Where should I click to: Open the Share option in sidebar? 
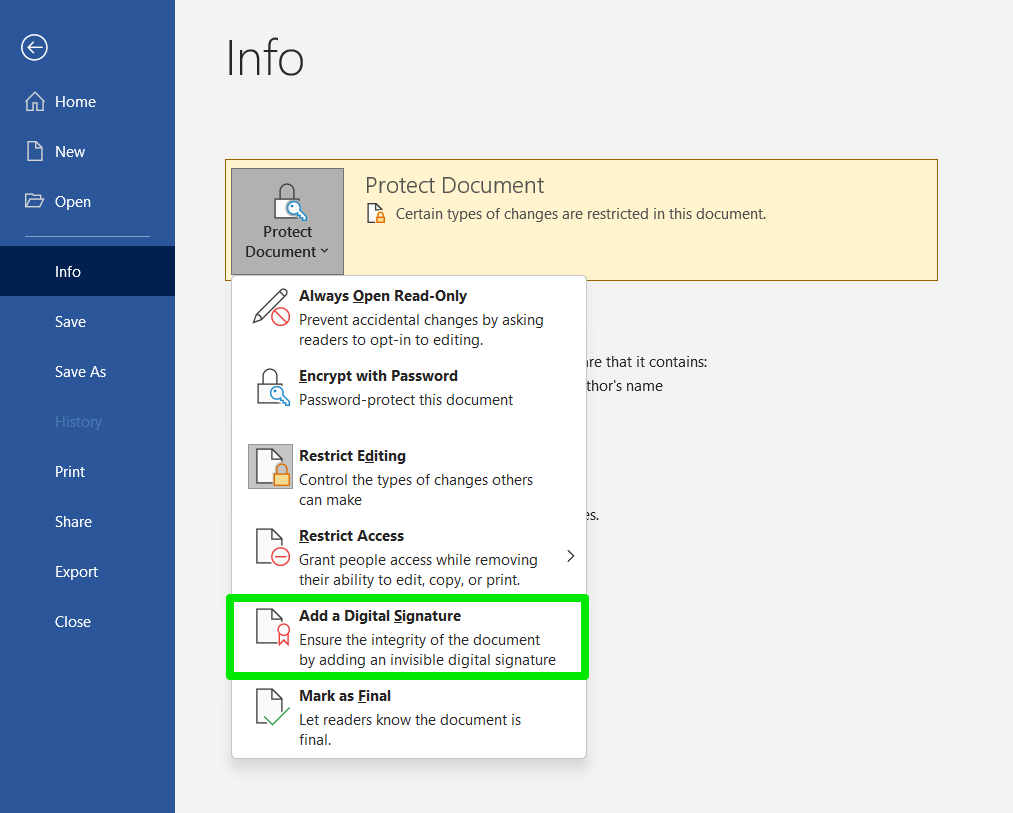coord(73,522)
